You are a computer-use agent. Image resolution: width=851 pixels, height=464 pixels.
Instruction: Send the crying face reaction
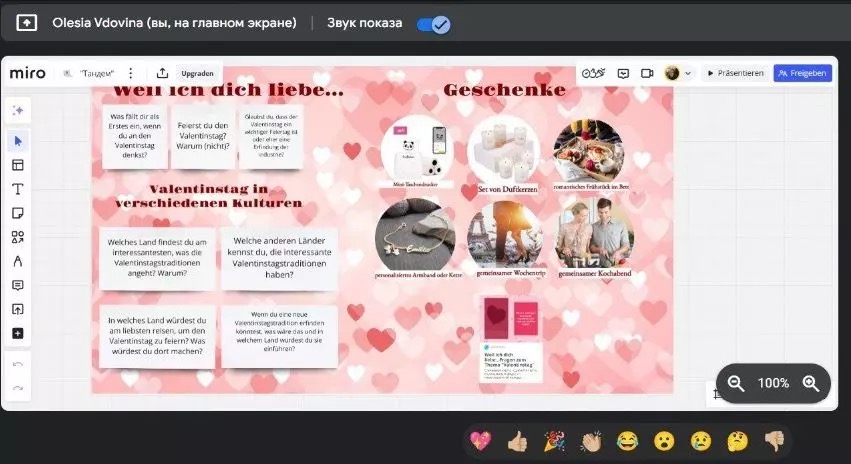pos(701,441)
